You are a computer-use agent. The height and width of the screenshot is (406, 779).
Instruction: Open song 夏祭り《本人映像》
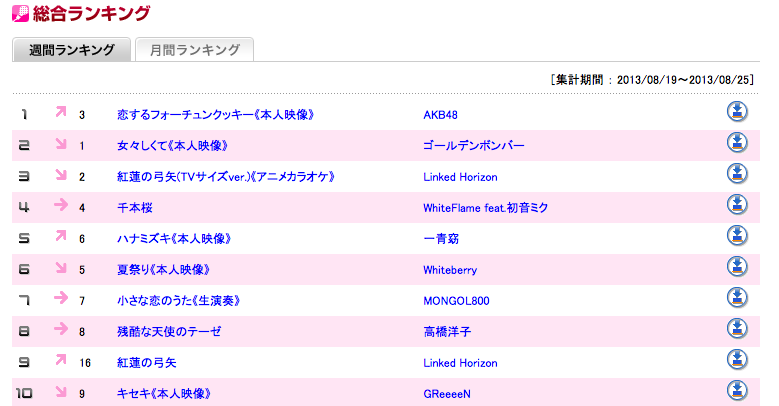point(163,270)
